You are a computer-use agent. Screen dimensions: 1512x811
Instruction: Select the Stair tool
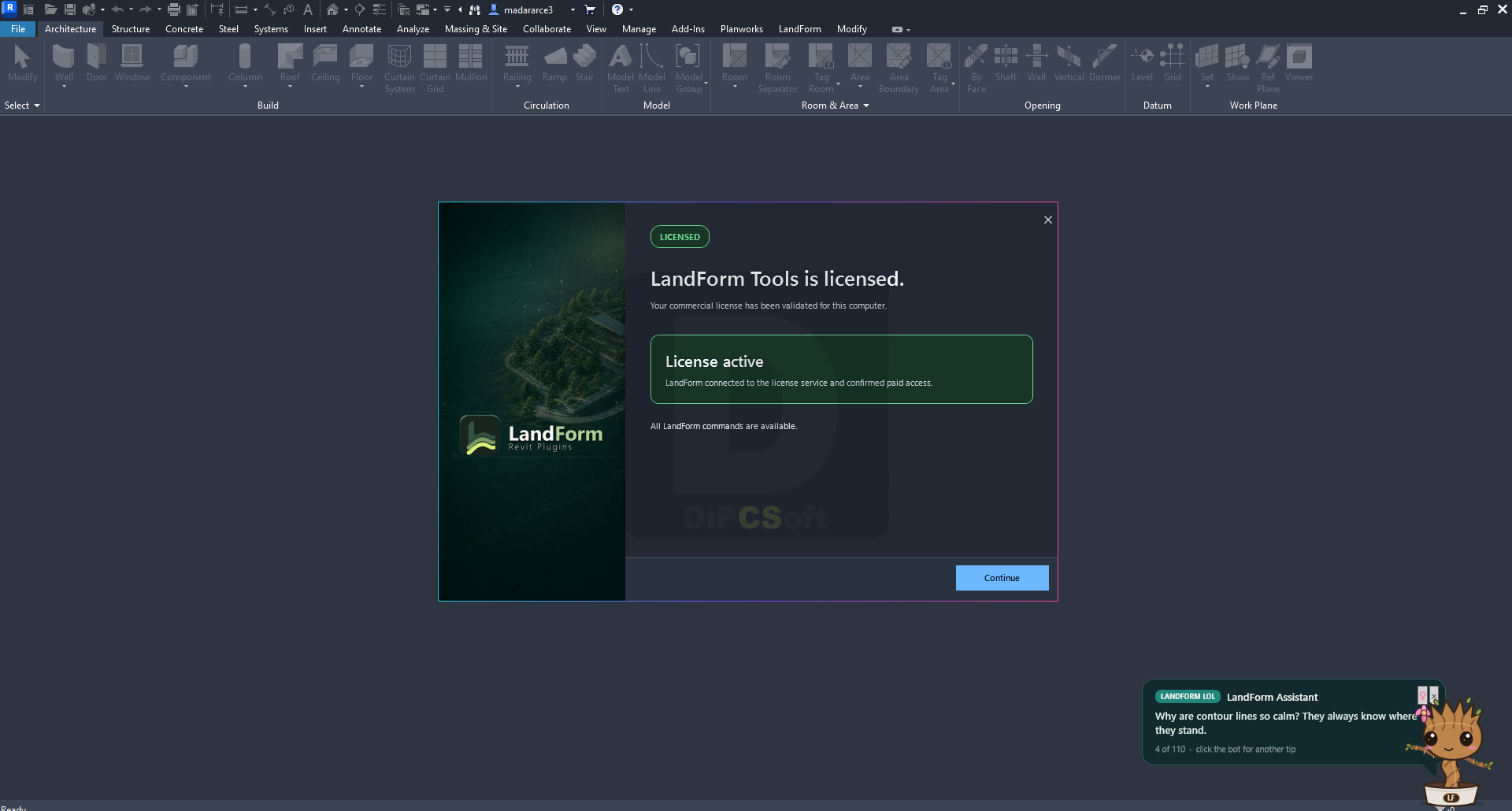coord(584,62)
